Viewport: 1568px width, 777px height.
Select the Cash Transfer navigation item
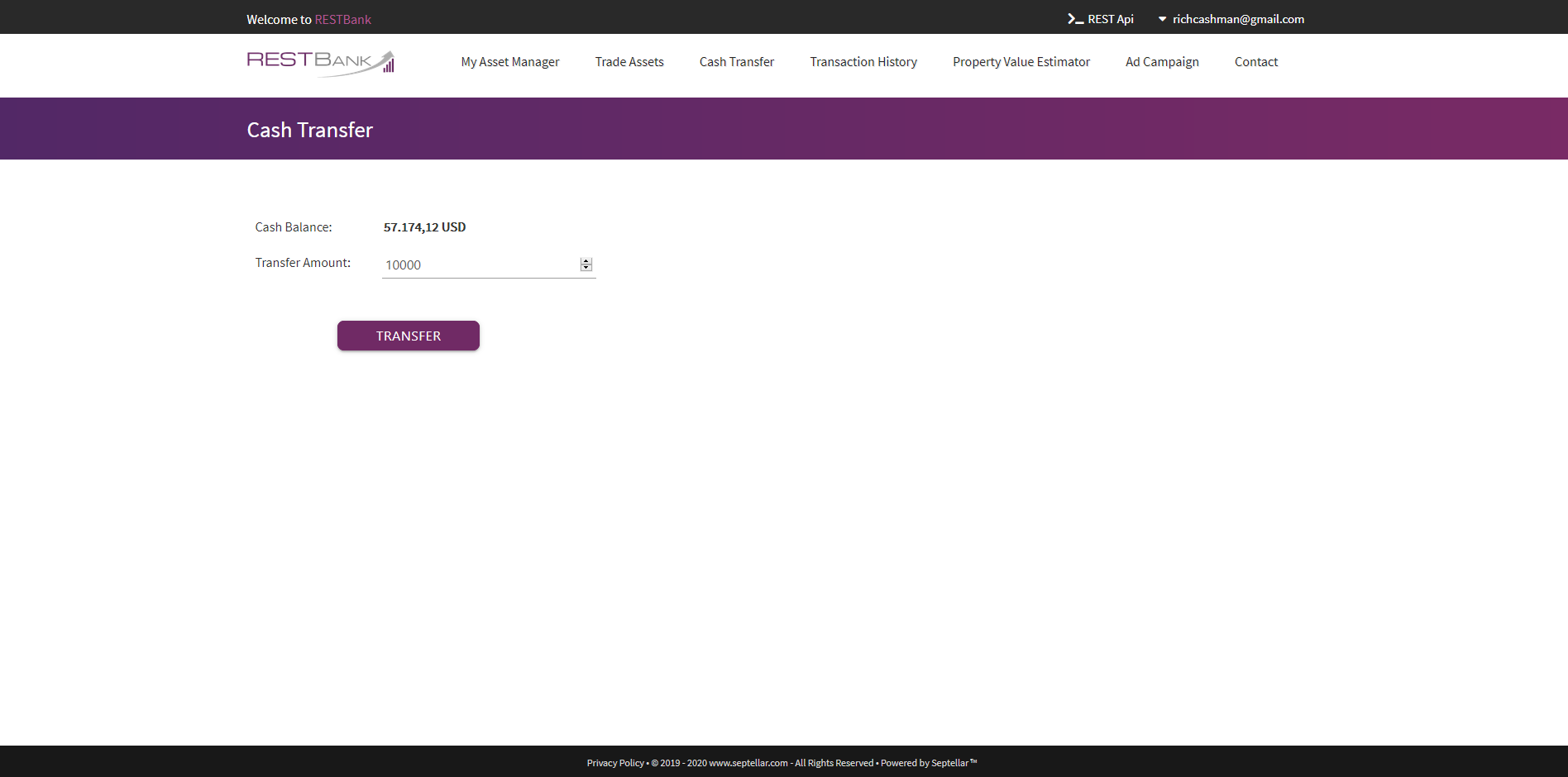click(736, 61)
